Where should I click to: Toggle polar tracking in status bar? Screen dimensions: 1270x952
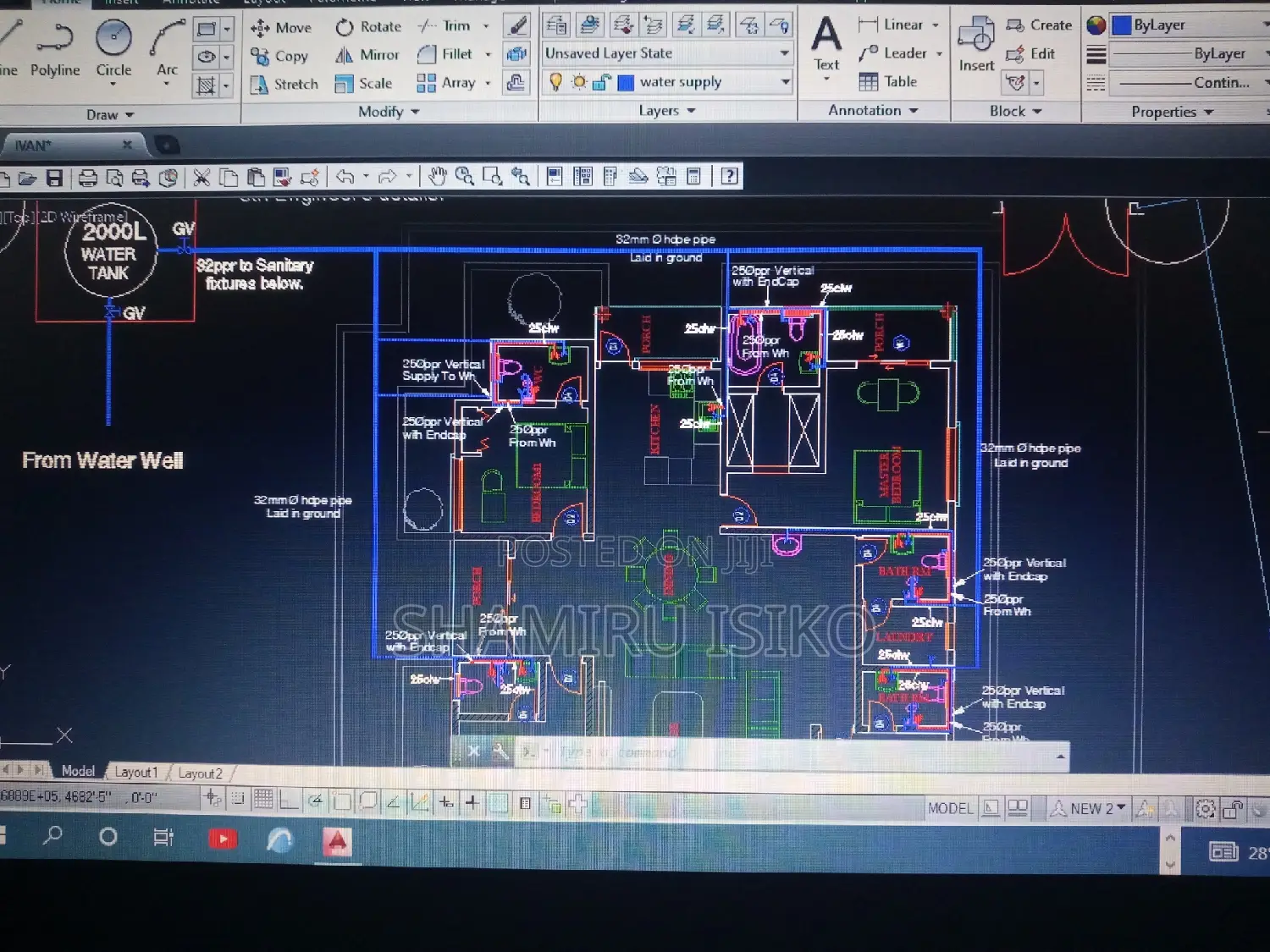pyautogui.click(x=315, y=800)
